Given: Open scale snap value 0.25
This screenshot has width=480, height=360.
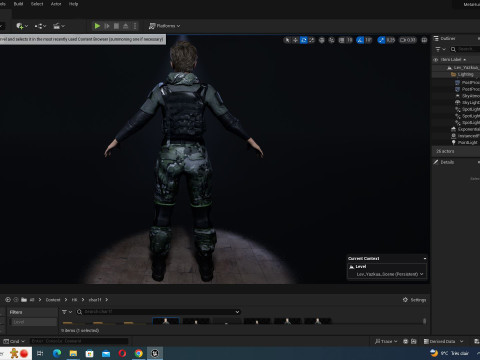Looking at the screenshot, I should pos(390,40).
